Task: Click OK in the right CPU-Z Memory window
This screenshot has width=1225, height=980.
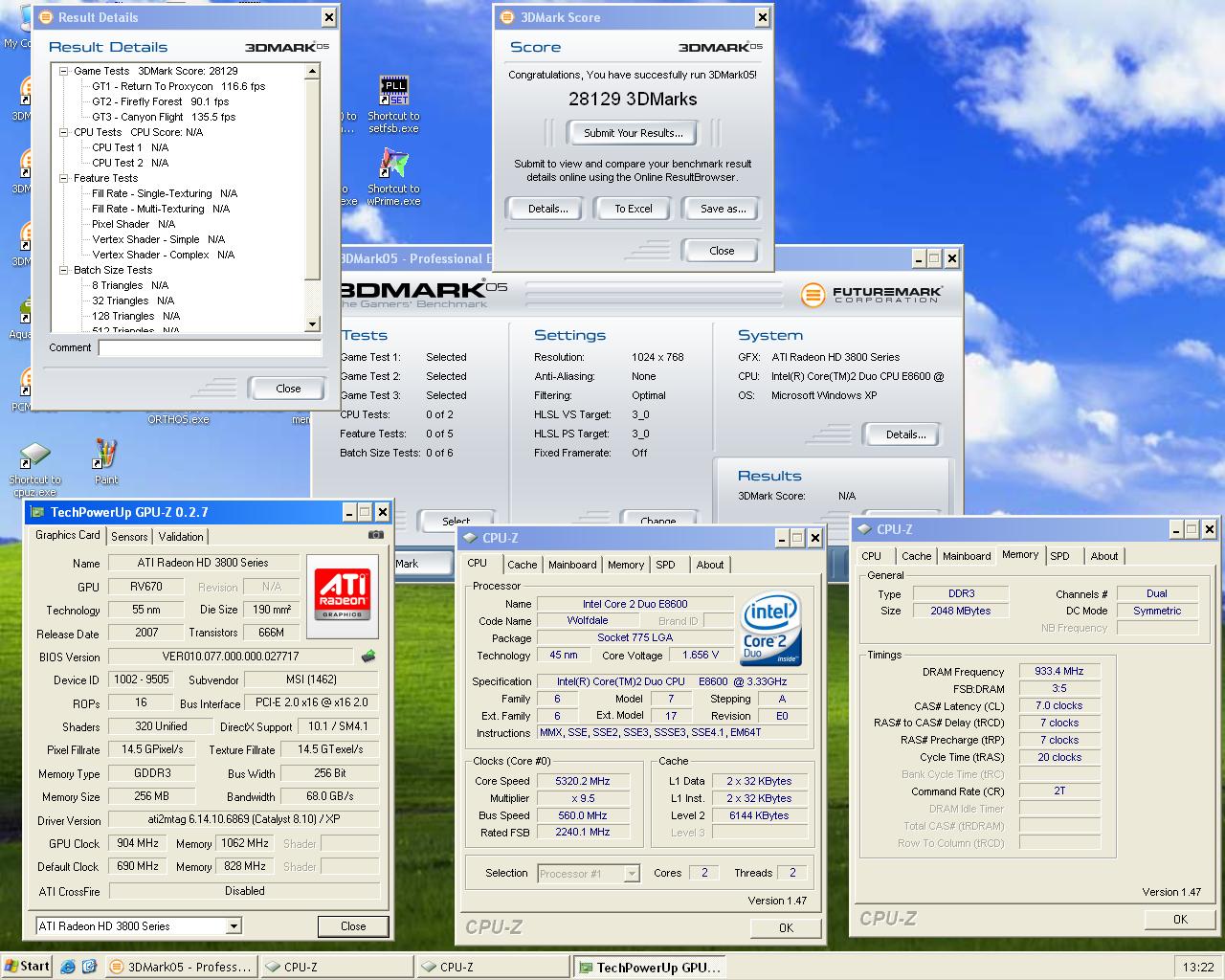Action: click(x=1180, y=919)
